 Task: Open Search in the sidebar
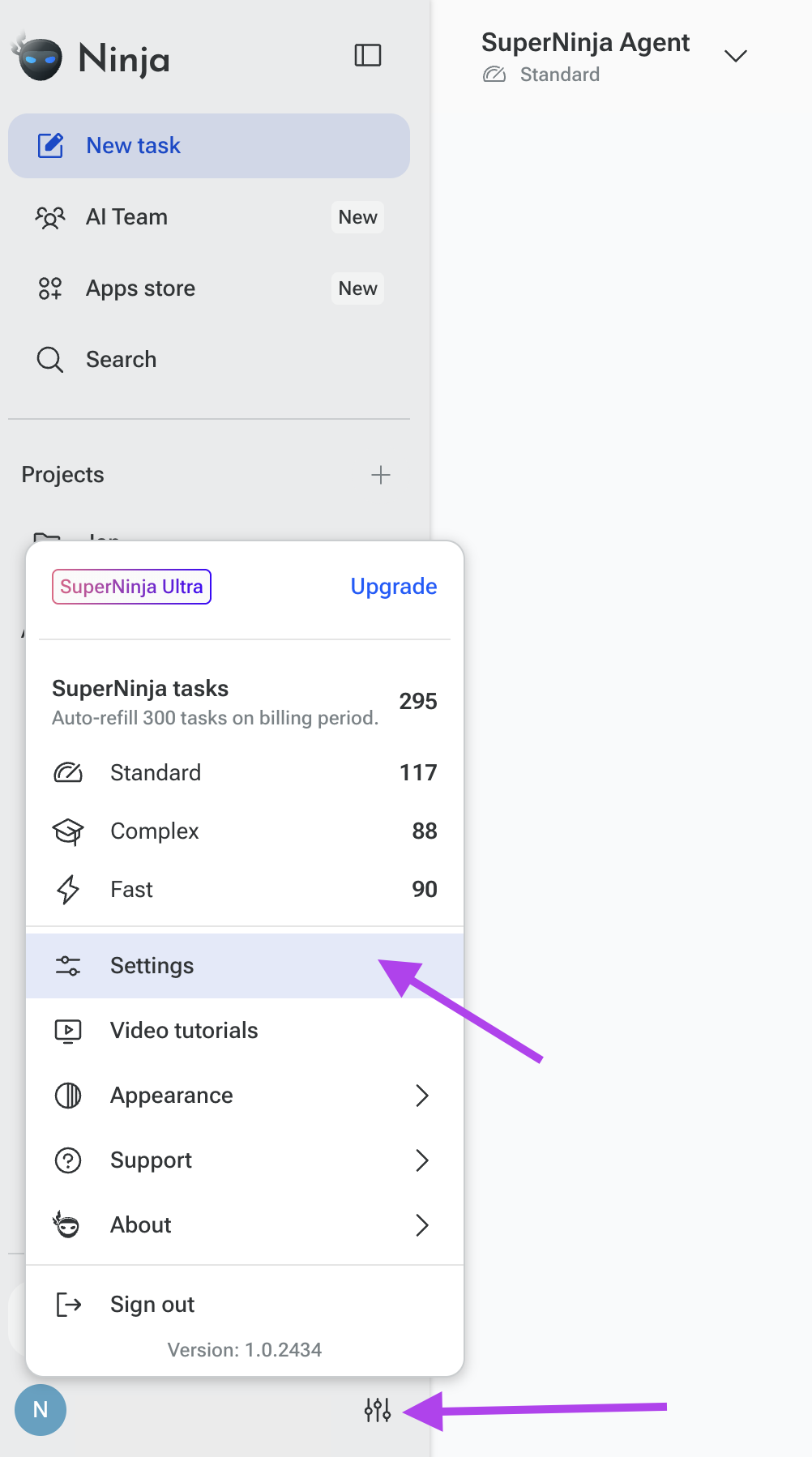[209, 360]
